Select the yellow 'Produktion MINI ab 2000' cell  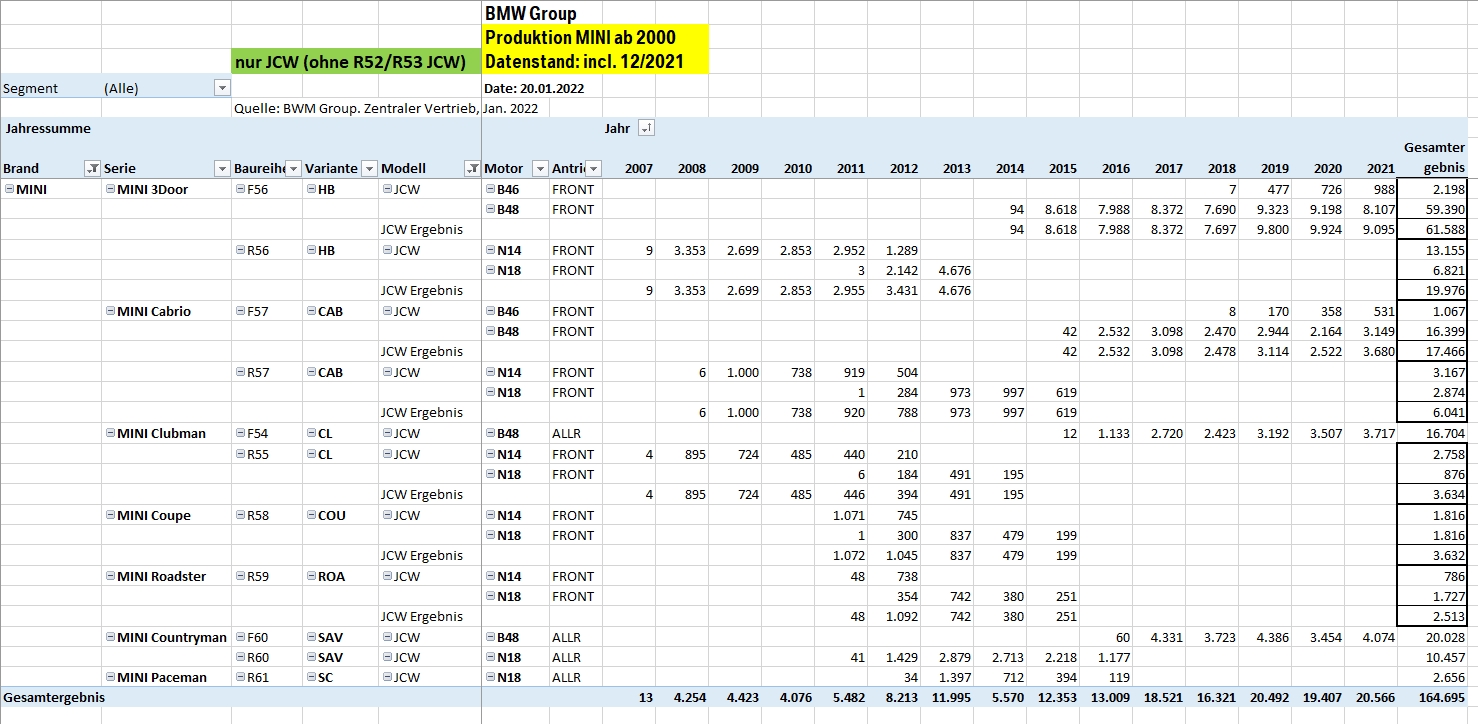595,38
